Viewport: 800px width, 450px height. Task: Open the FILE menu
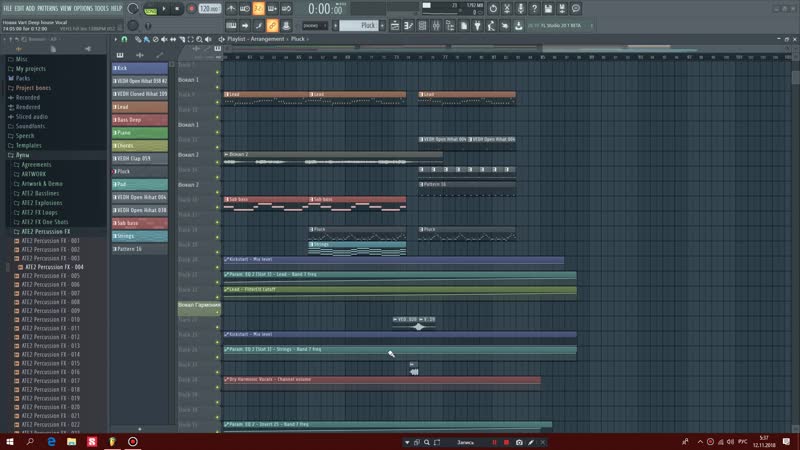(8, 8)
